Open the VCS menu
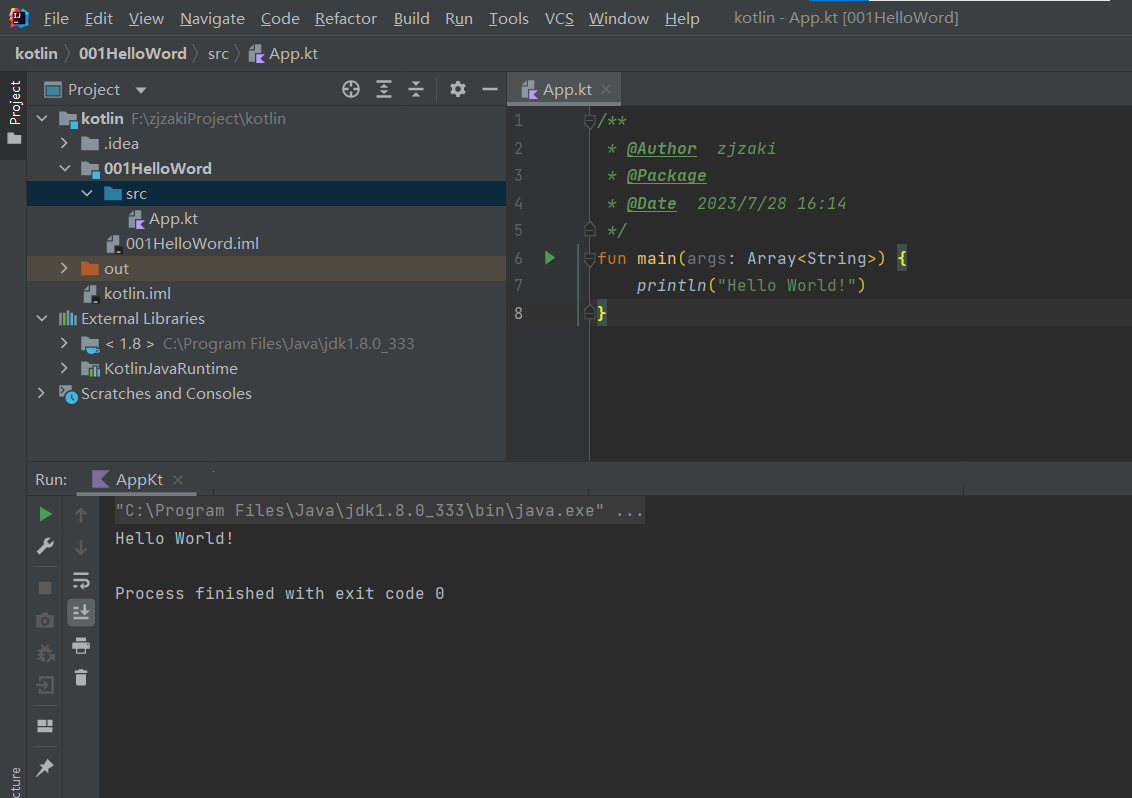 tap(560, 18)
